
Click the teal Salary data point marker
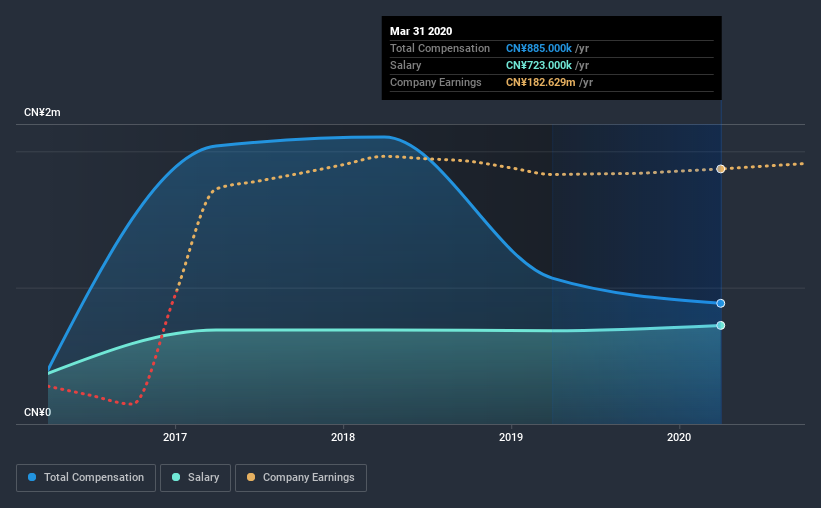(x=720, y=325)
